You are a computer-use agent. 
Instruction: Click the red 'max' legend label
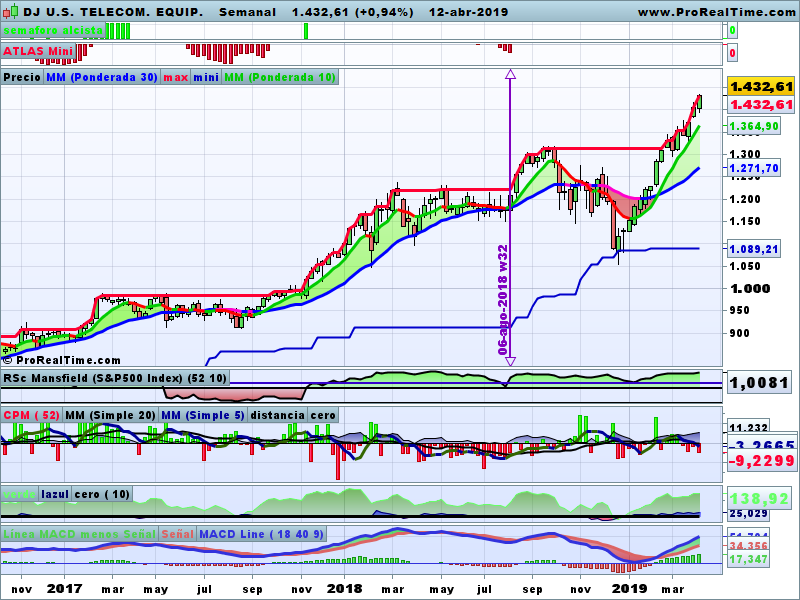pyautogui.click(x=175, y=78)
